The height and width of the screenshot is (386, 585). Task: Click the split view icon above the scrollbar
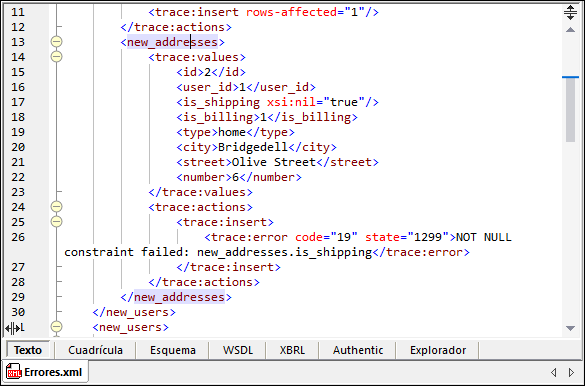coord(570,12)
